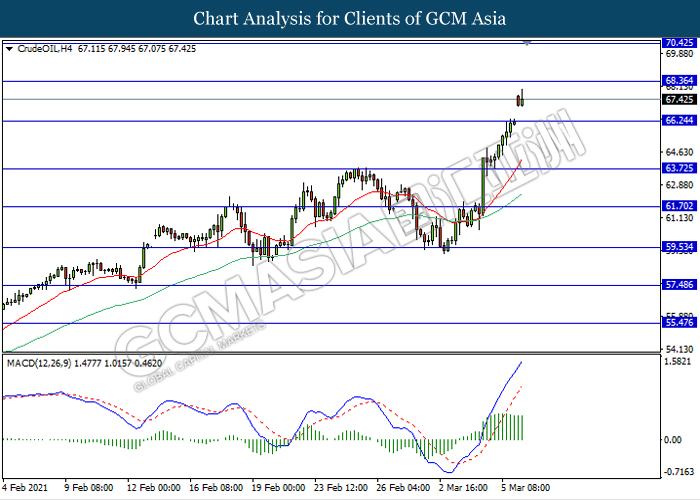
Task: Click the 62.880 price scale value
Action: pyautogui.click(x=679, y=185)
